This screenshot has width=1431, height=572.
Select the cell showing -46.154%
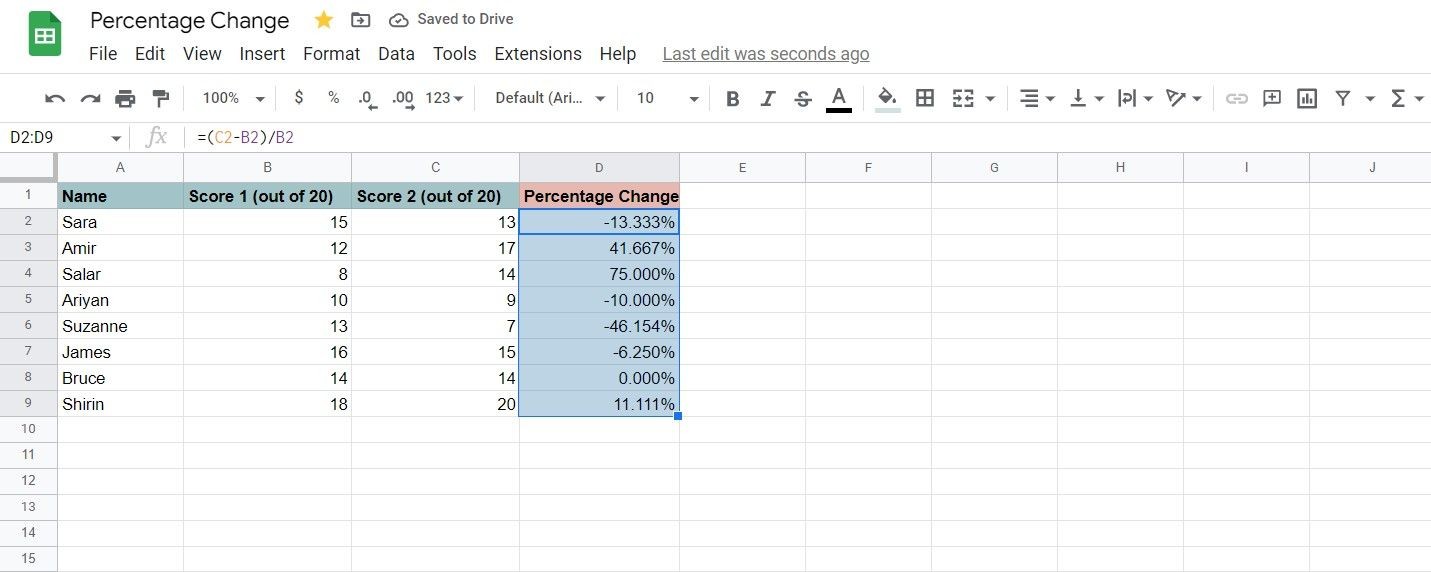coord(599,326)
